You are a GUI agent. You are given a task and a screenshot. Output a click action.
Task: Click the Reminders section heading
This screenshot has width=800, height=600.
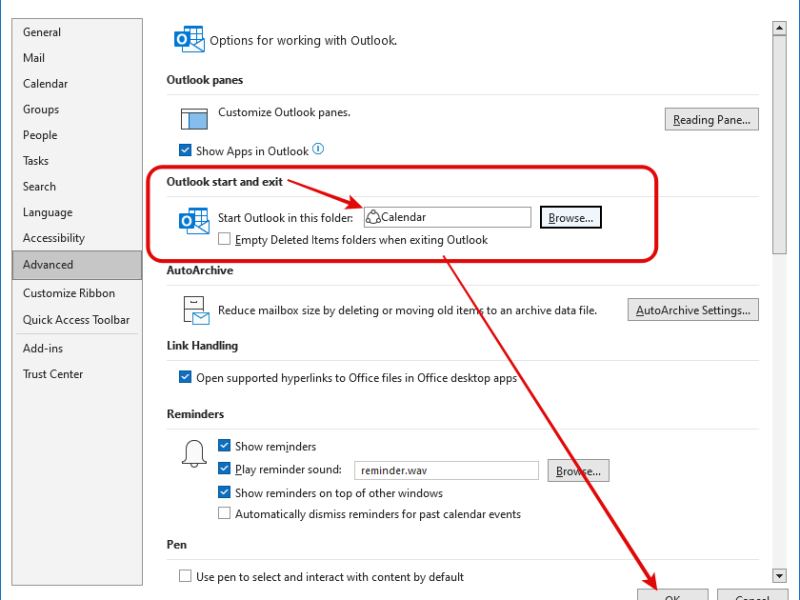(x=195, y=414)
